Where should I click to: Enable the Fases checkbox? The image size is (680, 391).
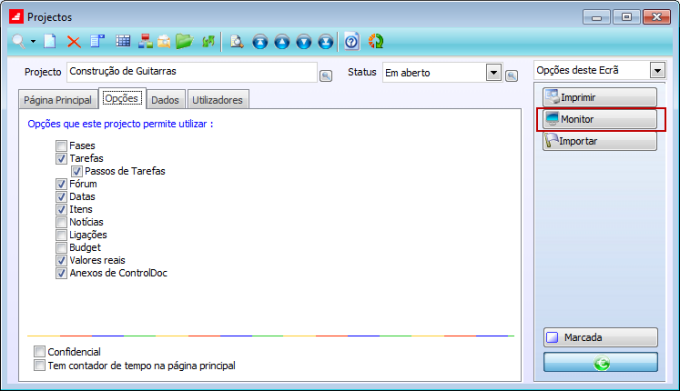tap(61, 146)
